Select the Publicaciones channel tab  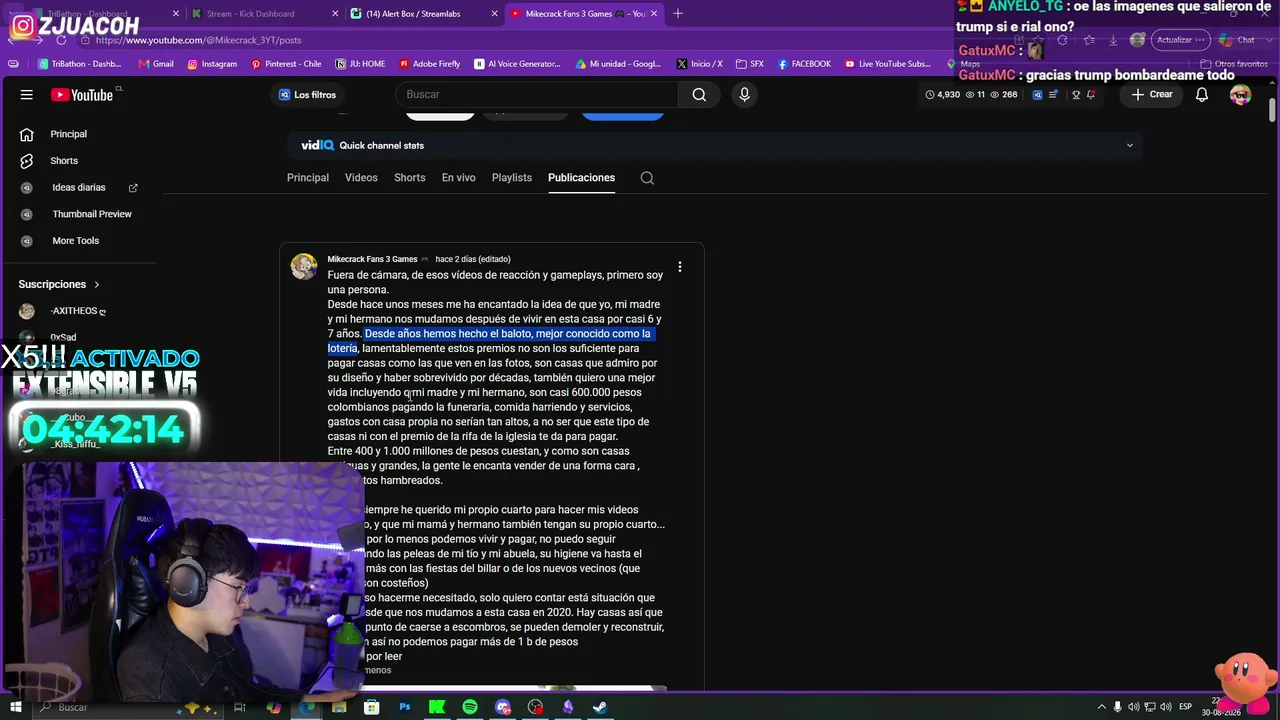coord(581,178)
